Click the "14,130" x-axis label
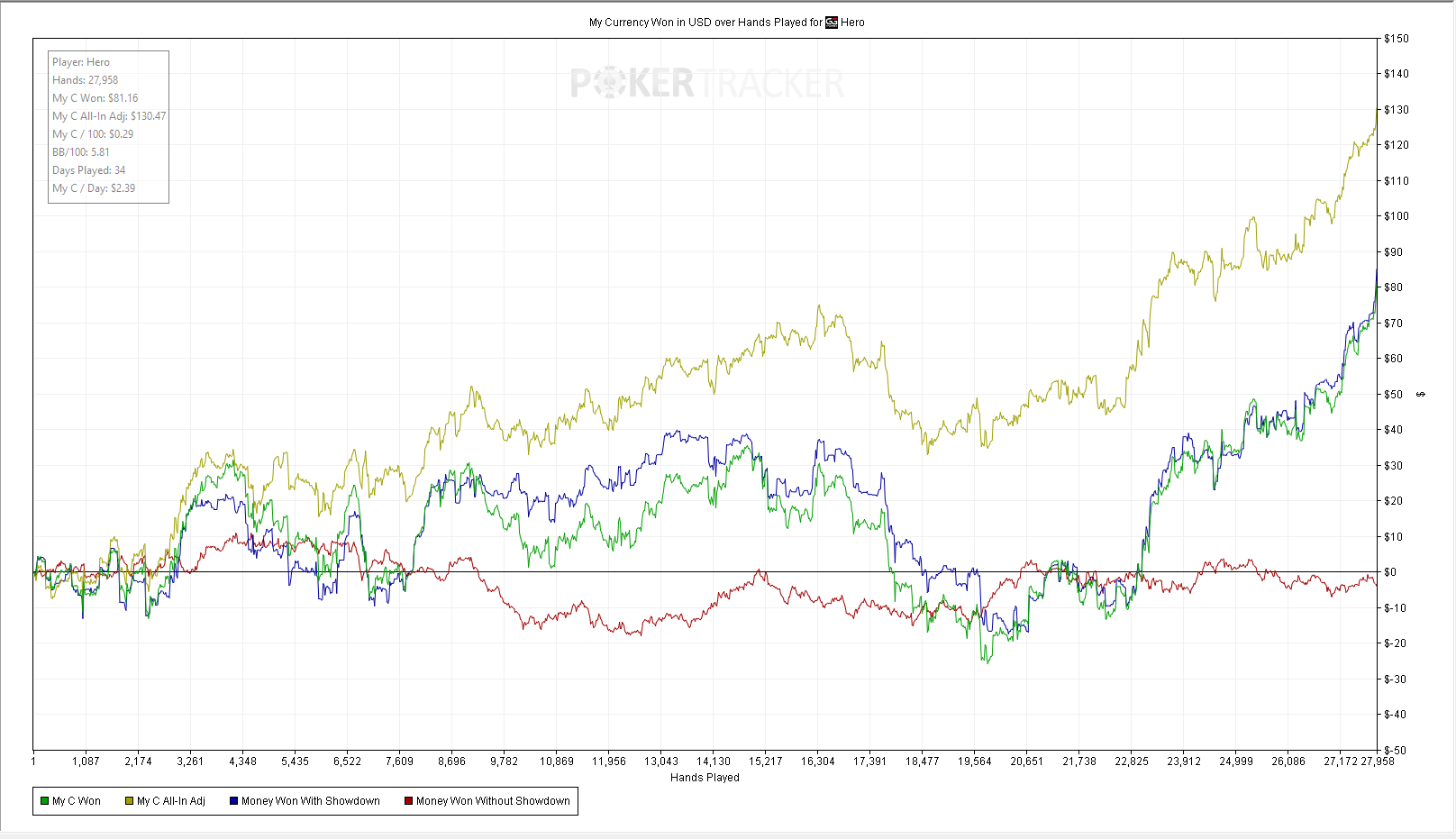 click(714, 761)
